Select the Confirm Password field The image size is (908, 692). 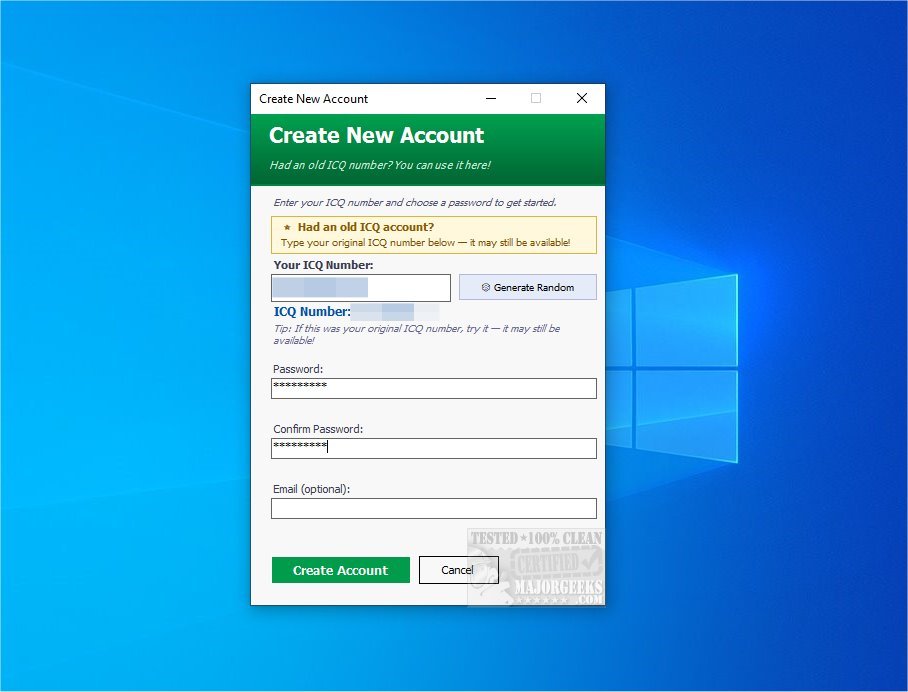click(434, 448)
